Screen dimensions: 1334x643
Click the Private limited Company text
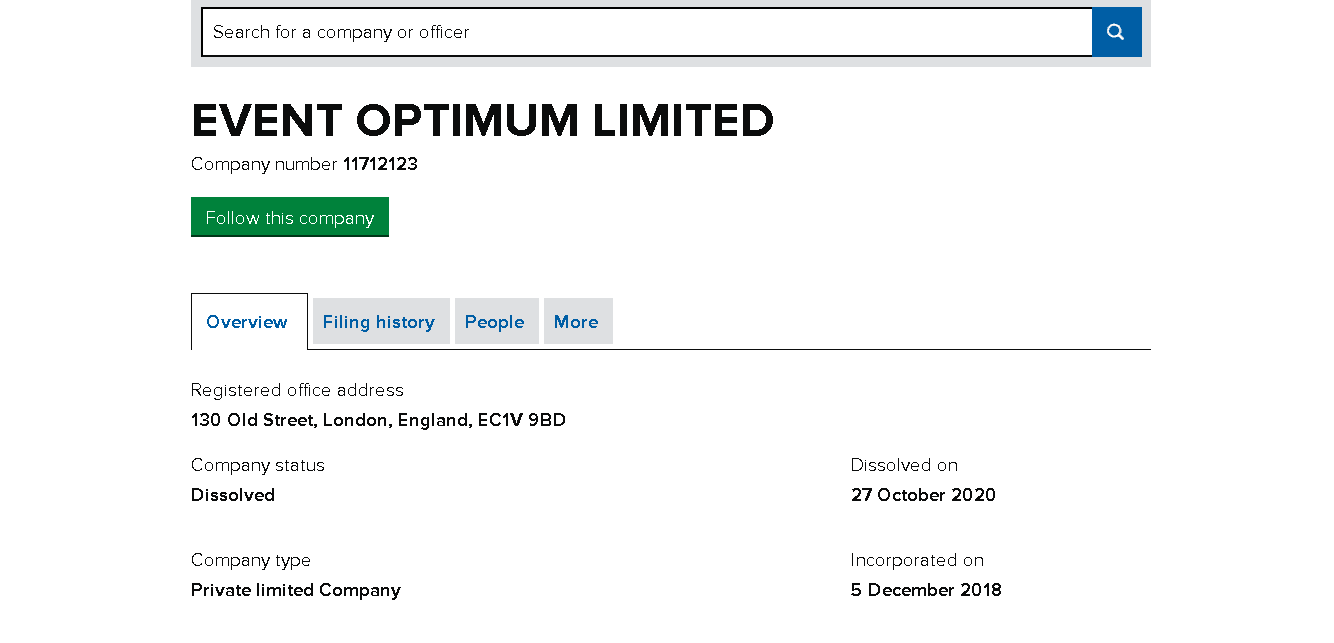tap(296, 590)
